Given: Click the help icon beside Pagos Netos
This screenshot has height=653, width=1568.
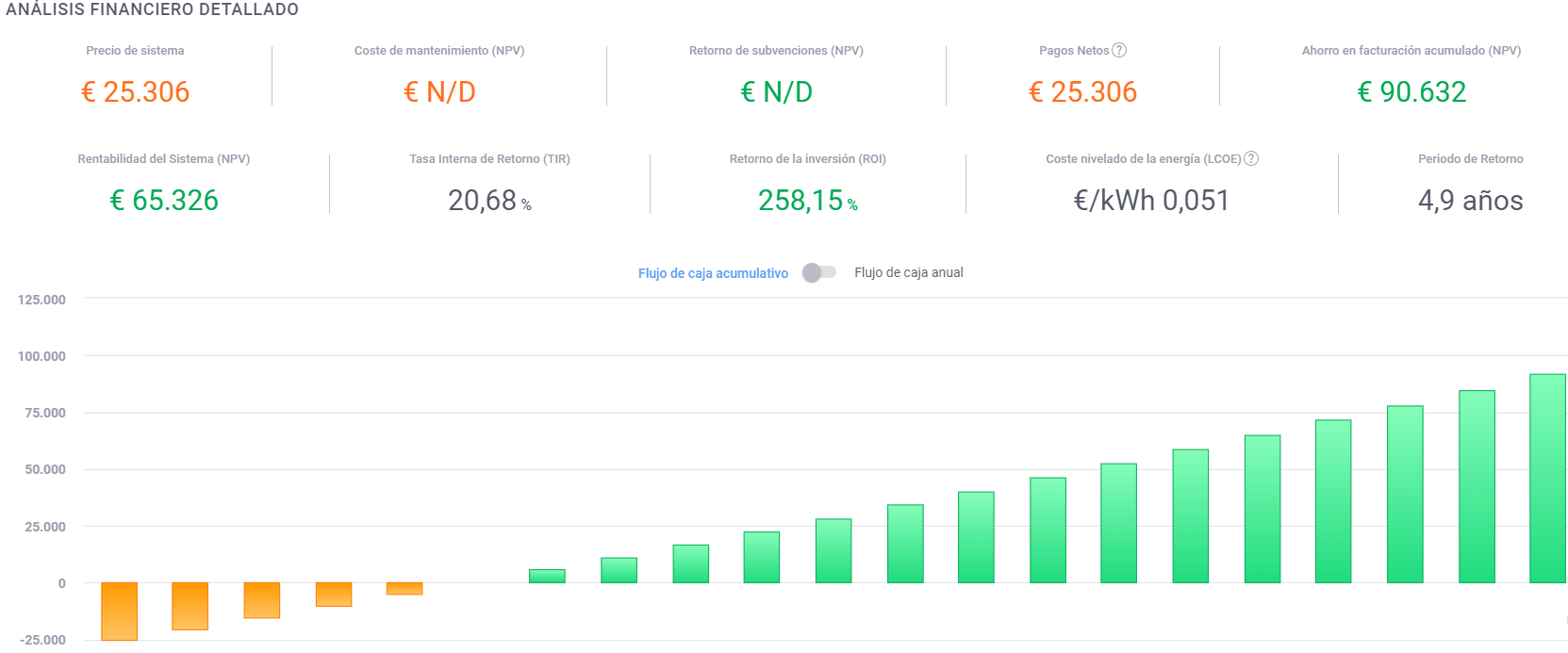Looking at the screenshot, I should (1119, 50).
